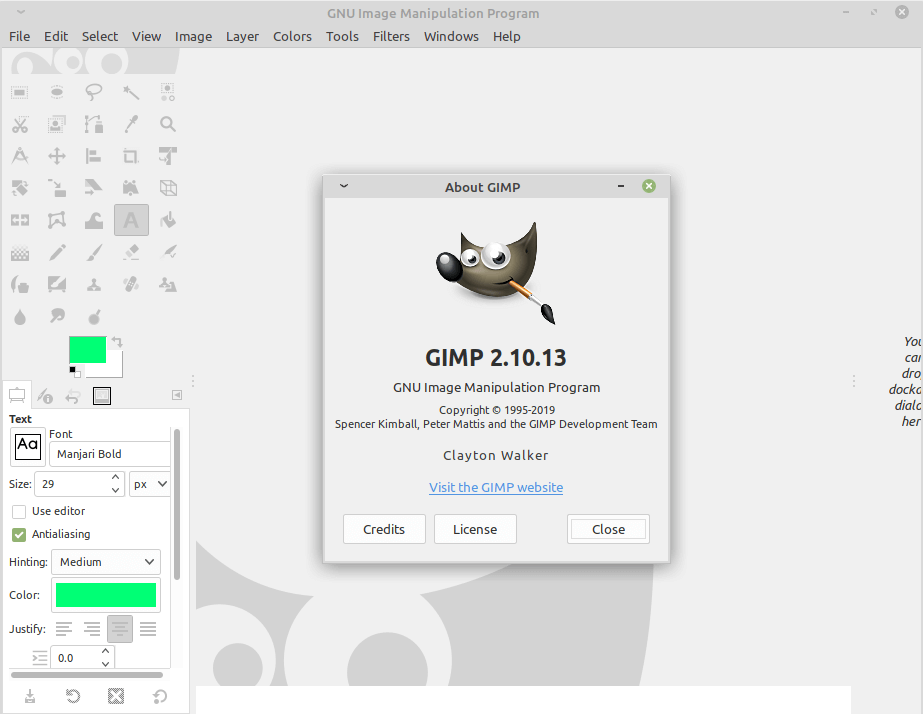Select the Pencil tool
The image size is (923, 714).
pyautogui.click(x=57, y=252)
